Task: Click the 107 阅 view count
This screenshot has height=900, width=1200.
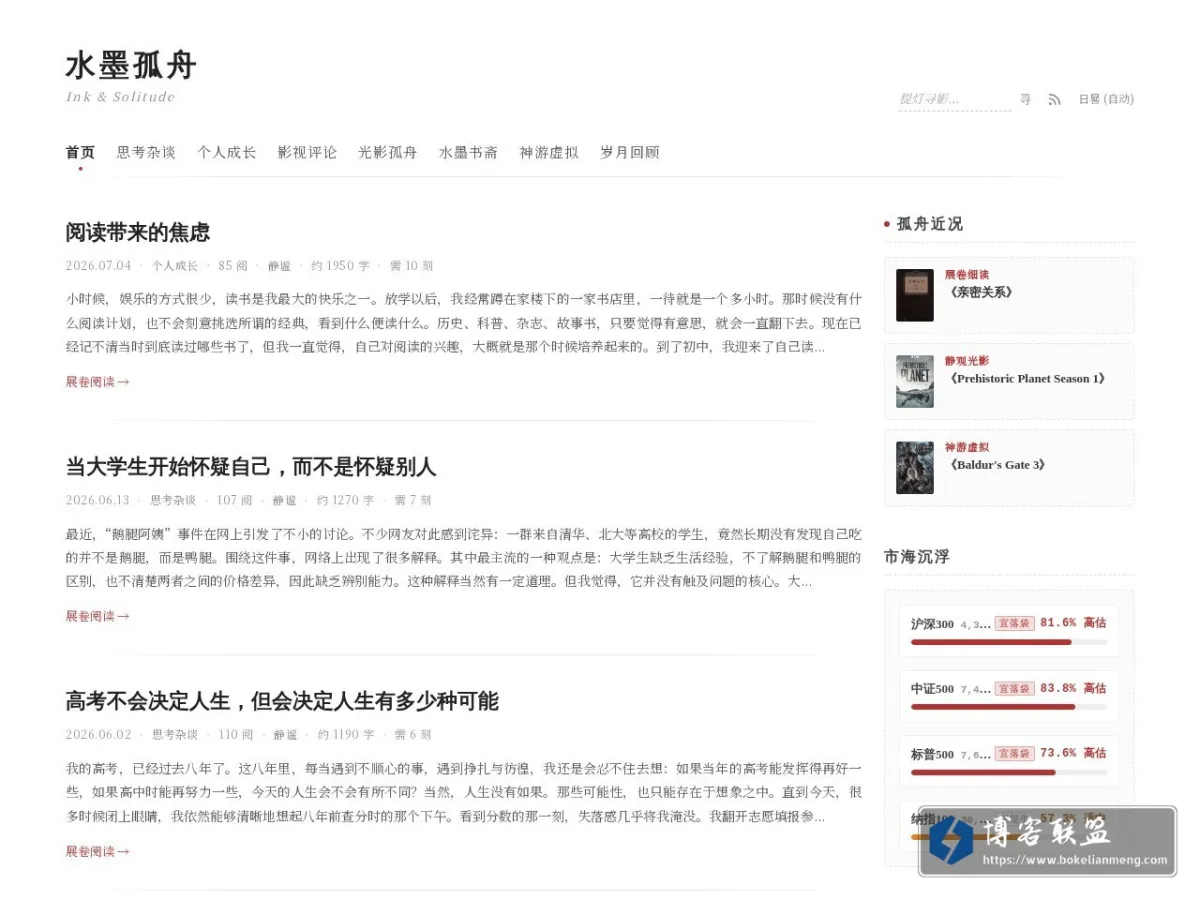Action: point(234,500)
